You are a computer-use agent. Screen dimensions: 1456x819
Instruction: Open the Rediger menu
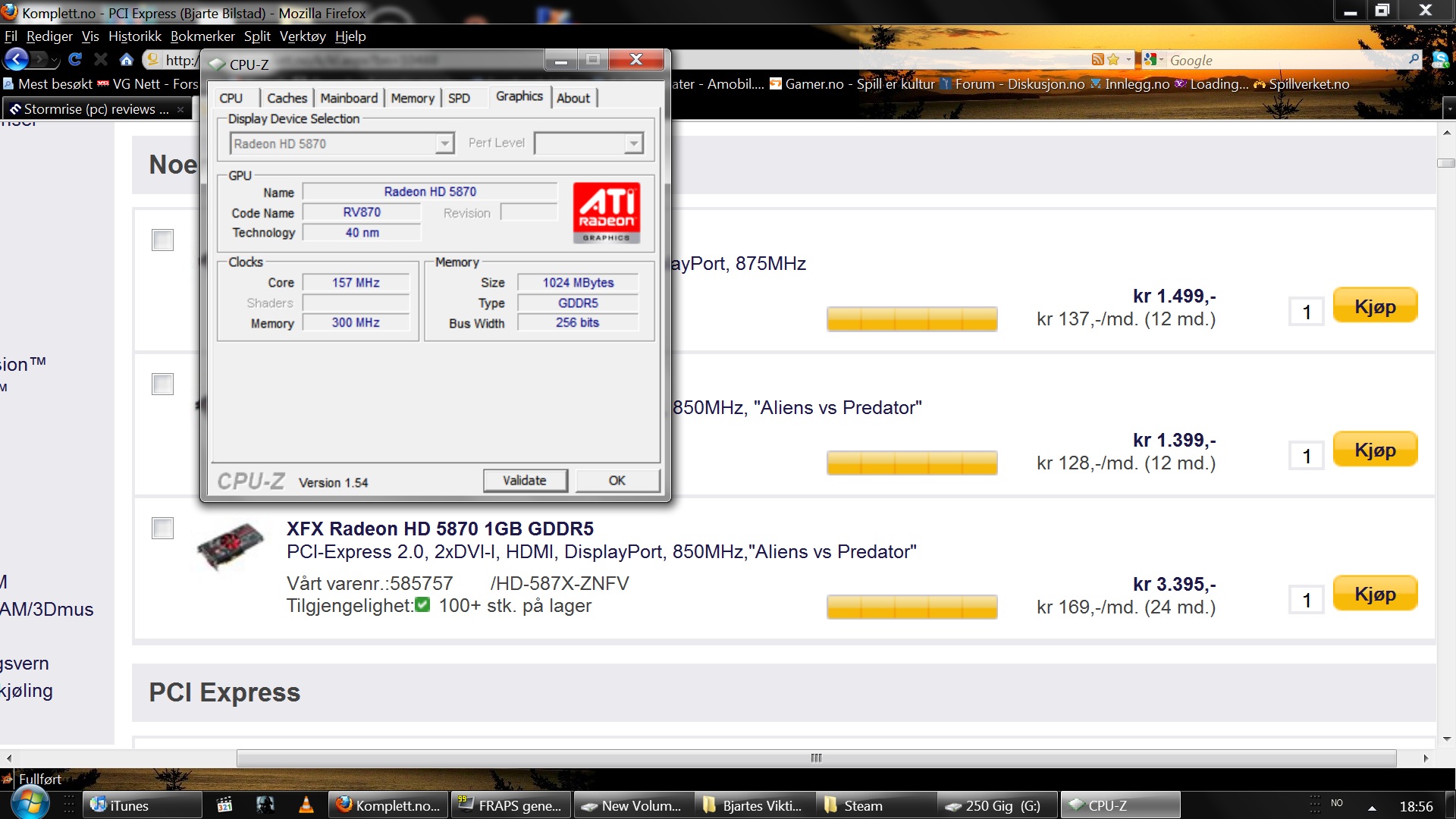(x=49, y=36)
